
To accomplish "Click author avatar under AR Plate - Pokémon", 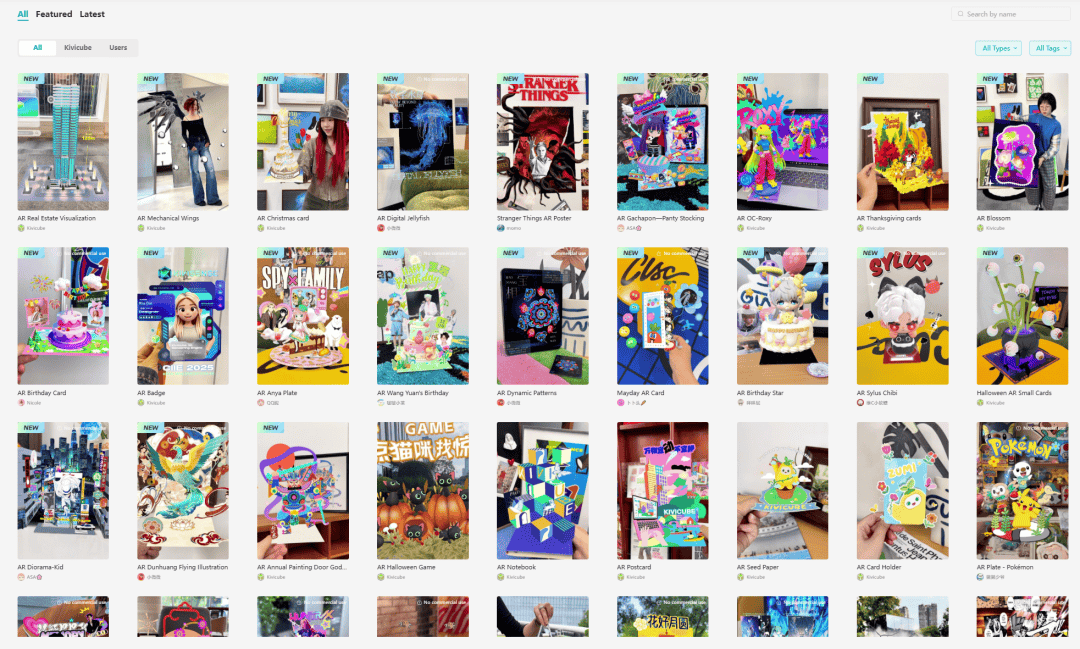I will point(980,577).
